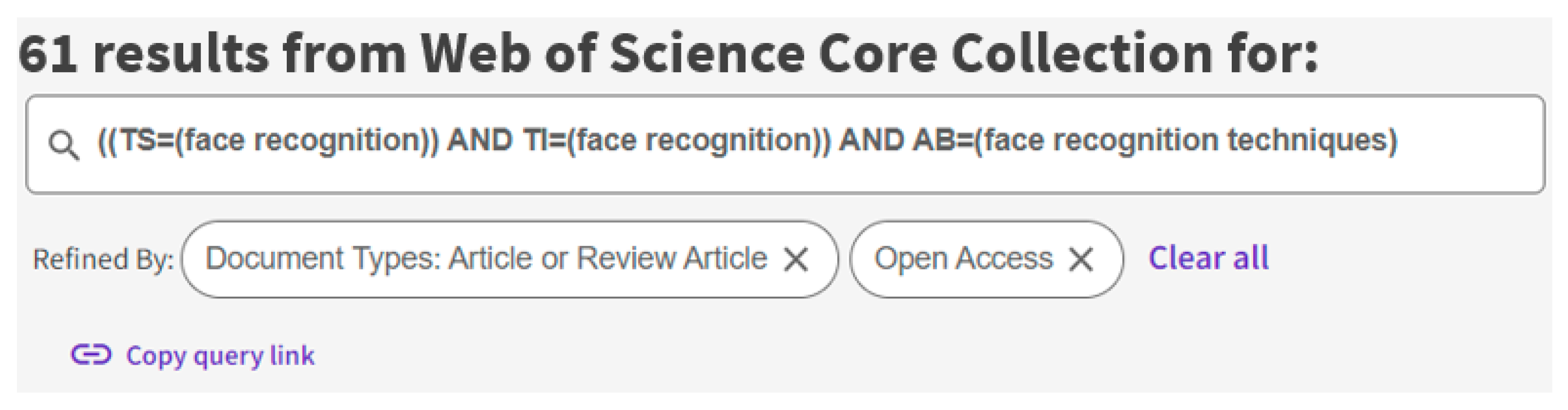Clear all applied refinements

click(1208, 258)
